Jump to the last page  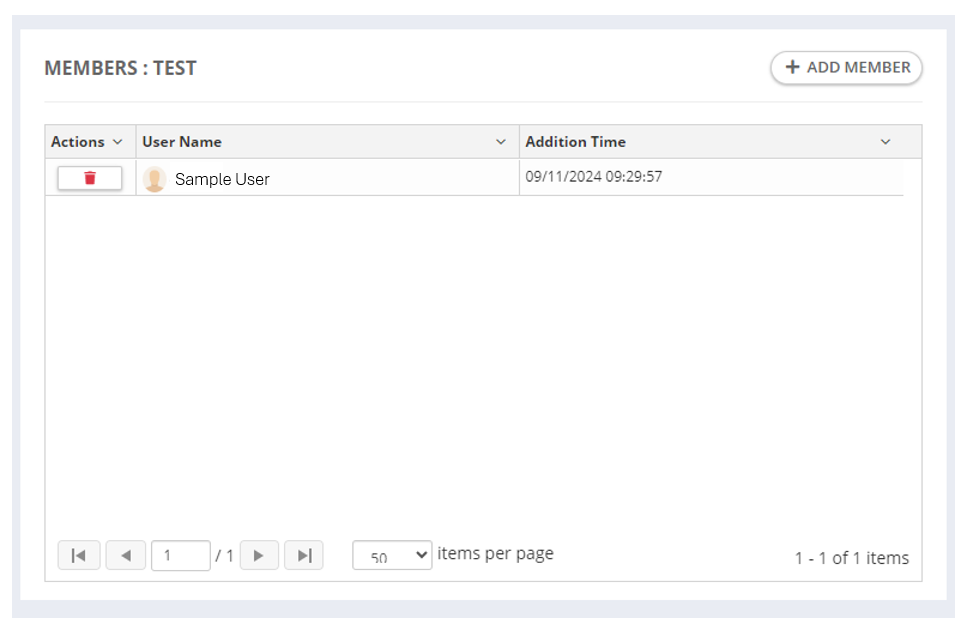304,555
